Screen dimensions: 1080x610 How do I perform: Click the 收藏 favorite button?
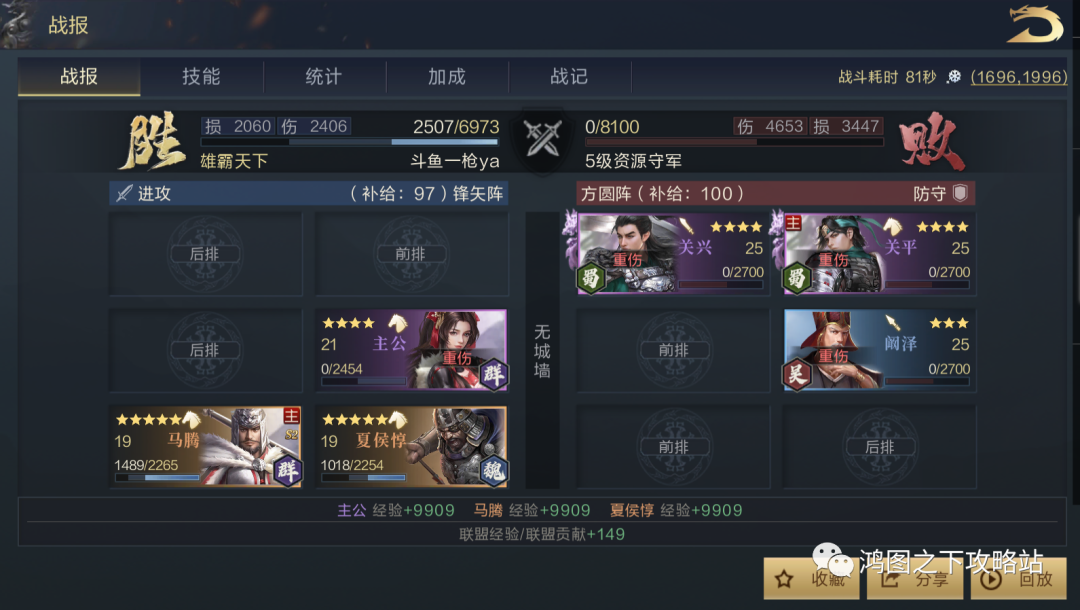coord(811,579)
